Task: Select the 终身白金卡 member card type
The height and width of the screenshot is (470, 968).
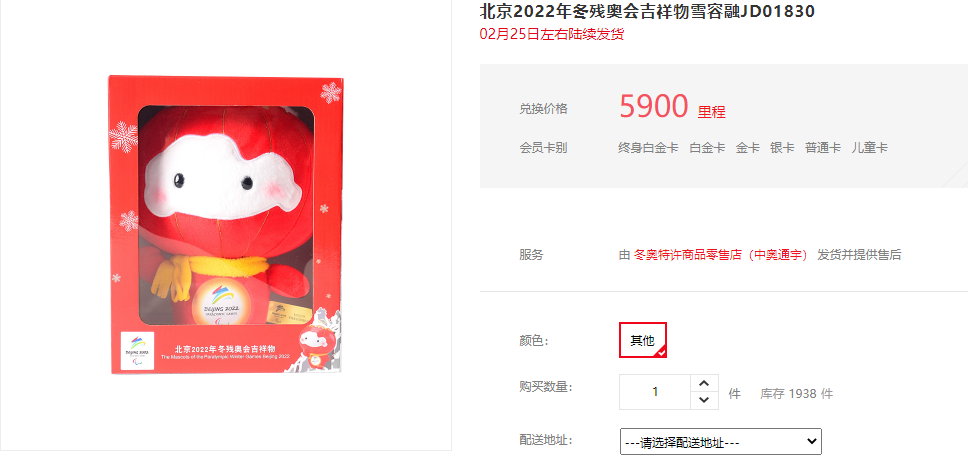Action: point(648,148)
